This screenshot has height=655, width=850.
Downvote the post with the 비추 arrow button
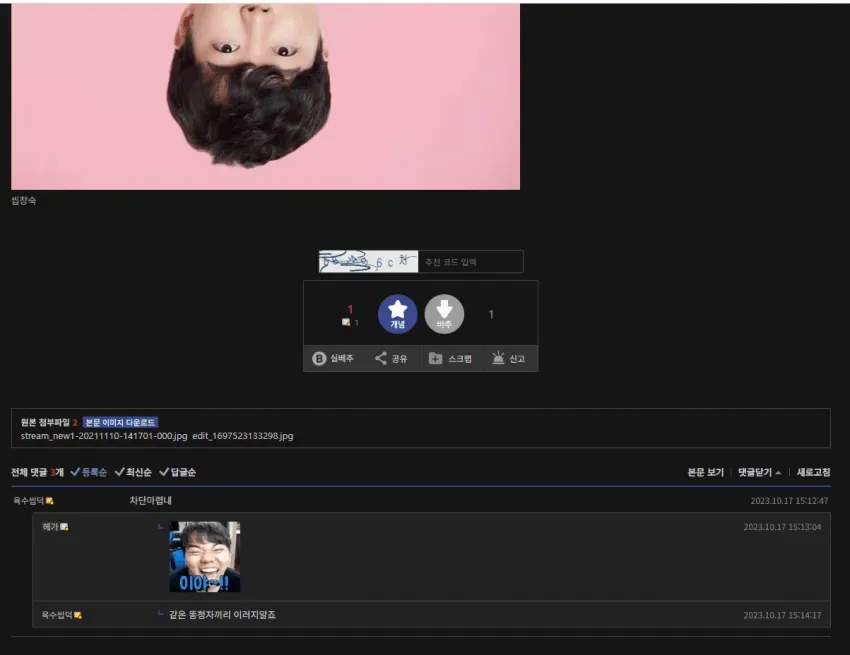[x=444, y=314]
